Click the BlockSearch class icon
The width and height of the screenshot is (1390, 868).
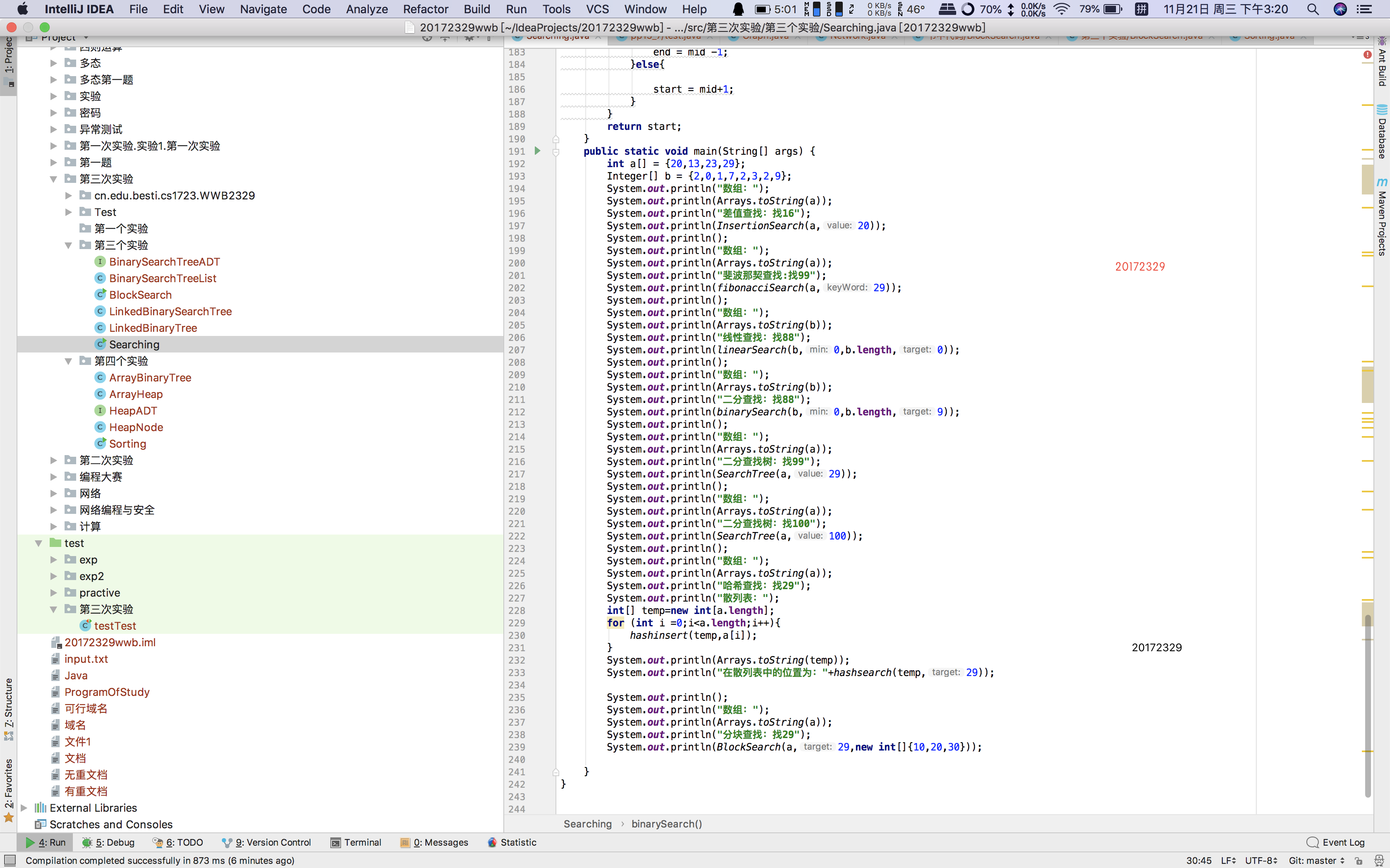[100, 295]
